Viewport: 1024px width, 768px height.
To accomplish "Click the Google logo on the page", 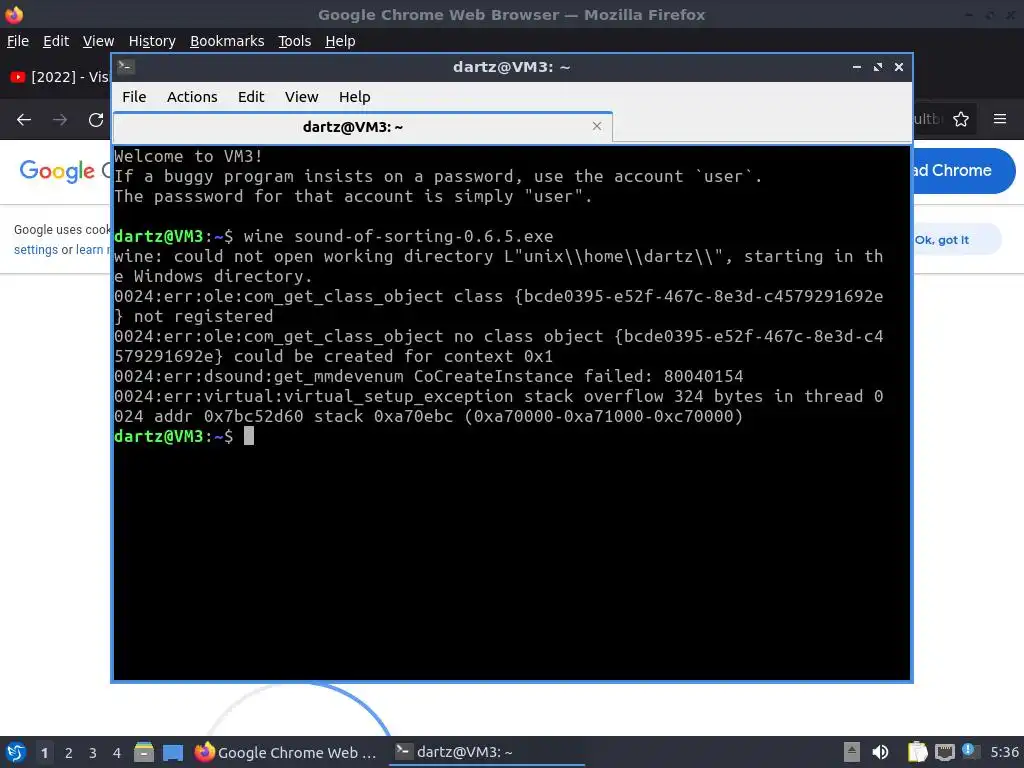I will [x=57, y=171].
